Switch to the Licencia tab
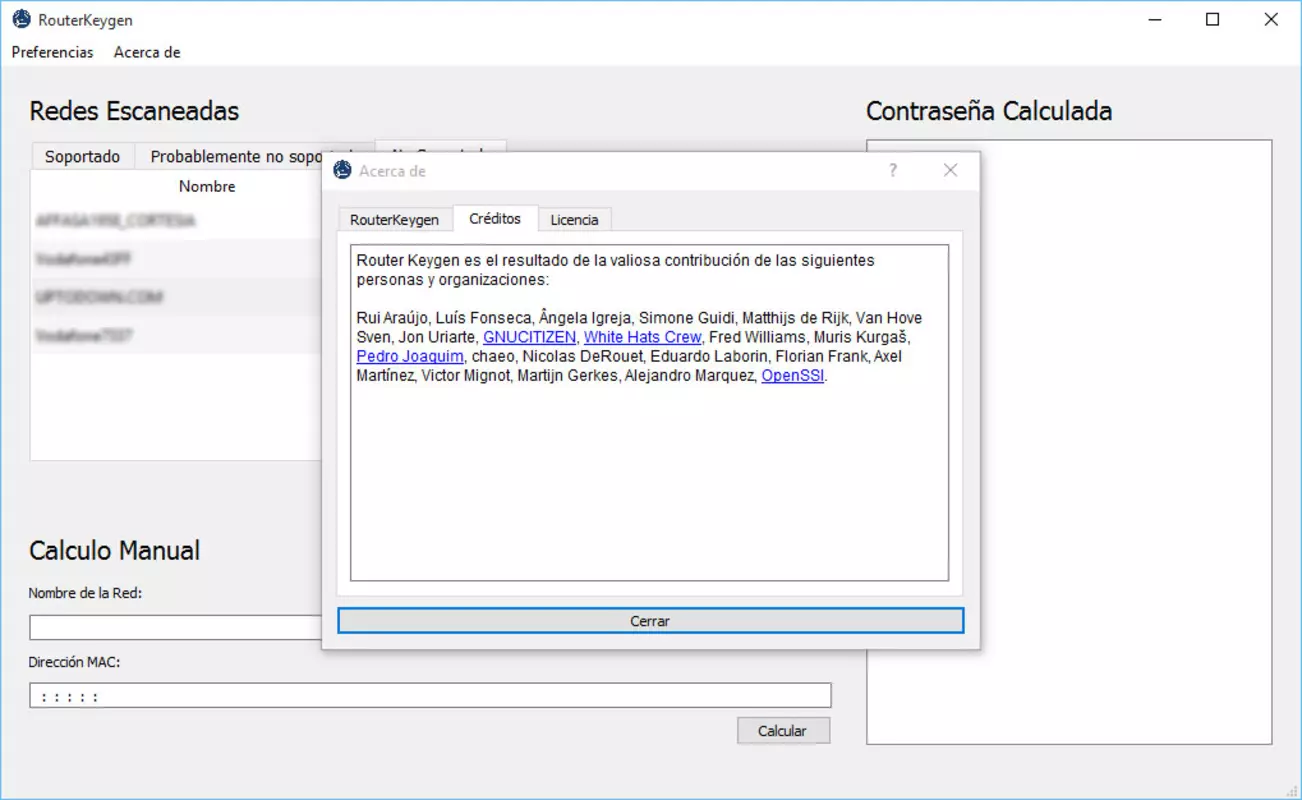 pos(574,220)
